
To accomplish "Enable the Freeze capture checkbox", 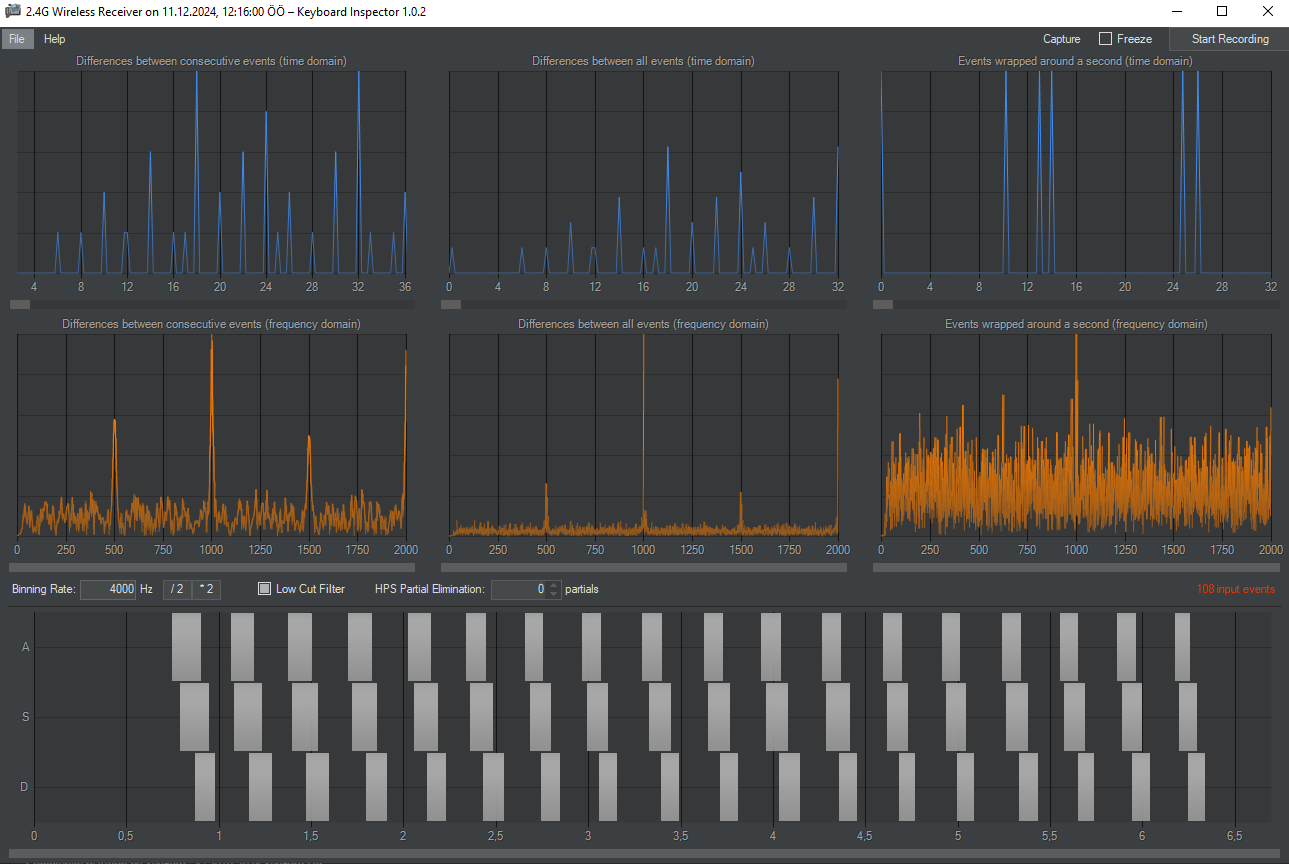I will pos(1105,39).
